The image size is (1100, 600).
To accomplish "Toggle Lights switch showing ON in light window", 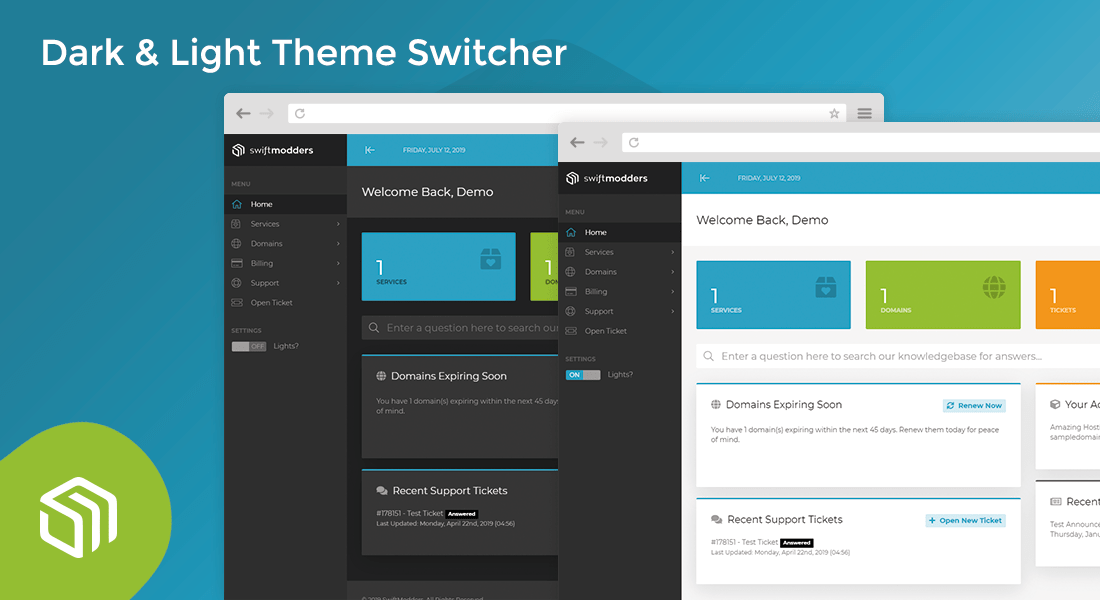I will coord(583,375).
